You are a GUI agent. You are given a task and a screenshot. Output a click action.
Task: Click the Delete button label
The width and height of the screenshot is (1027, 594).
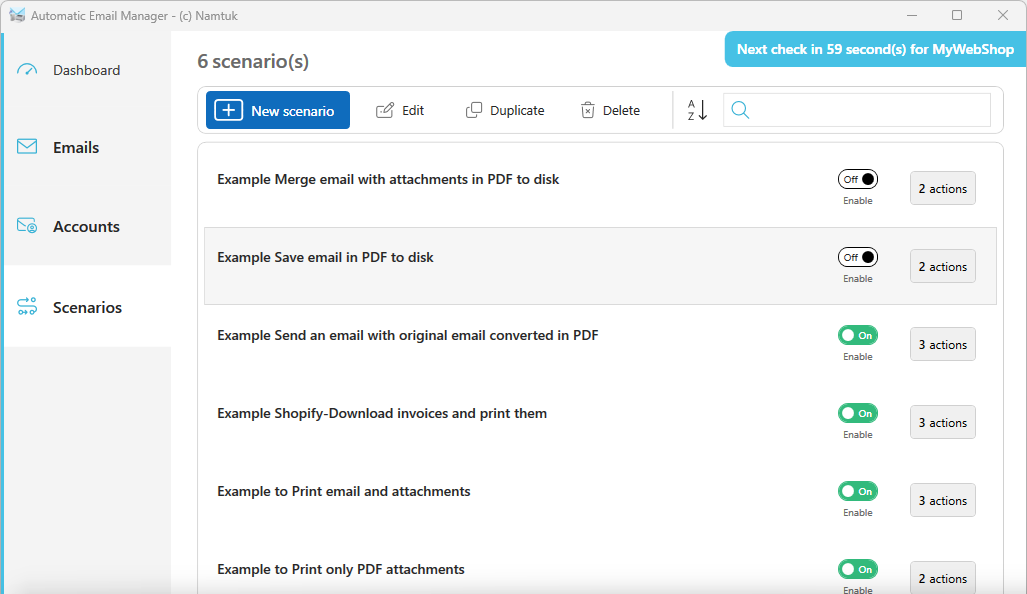tap(621, 111)
